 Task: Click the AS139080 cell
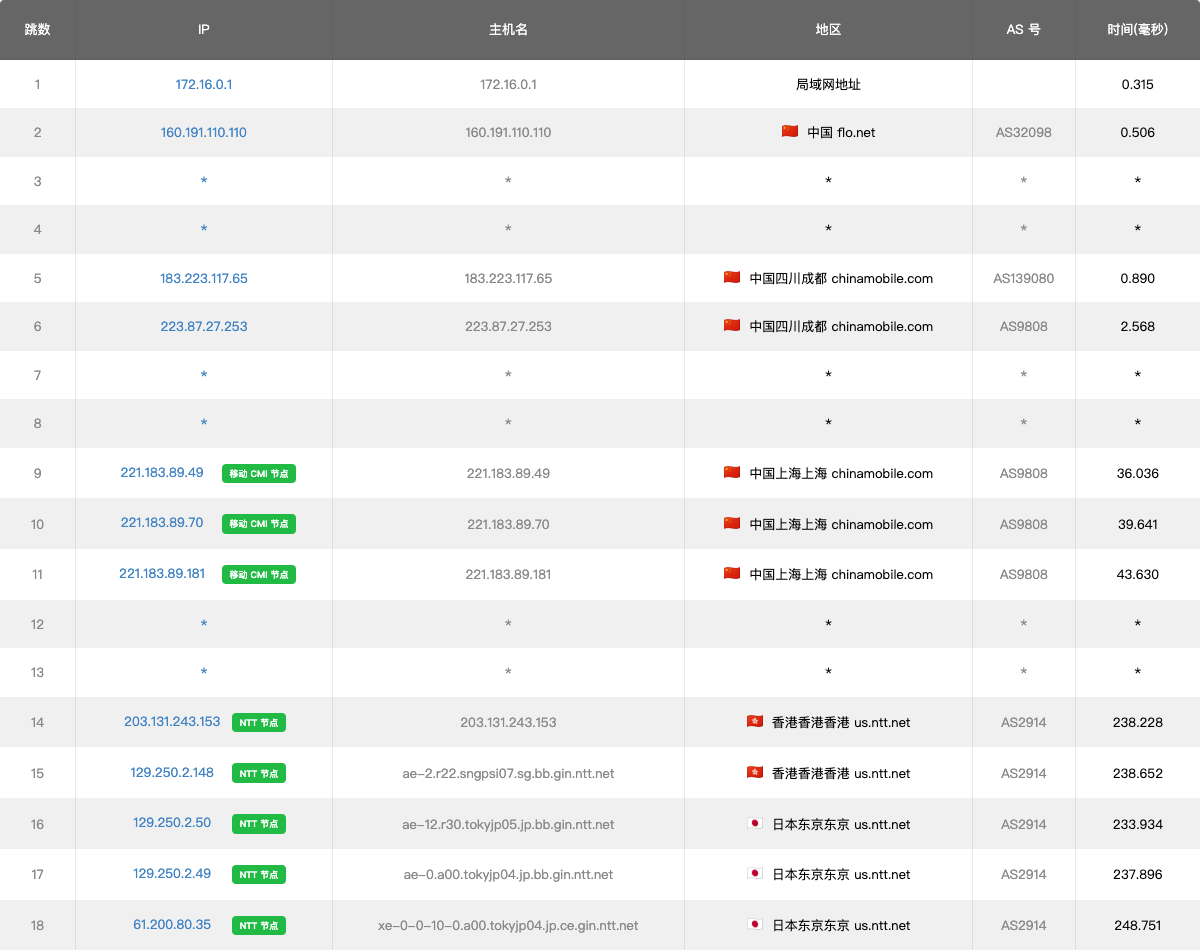(x=1023, y=278)
